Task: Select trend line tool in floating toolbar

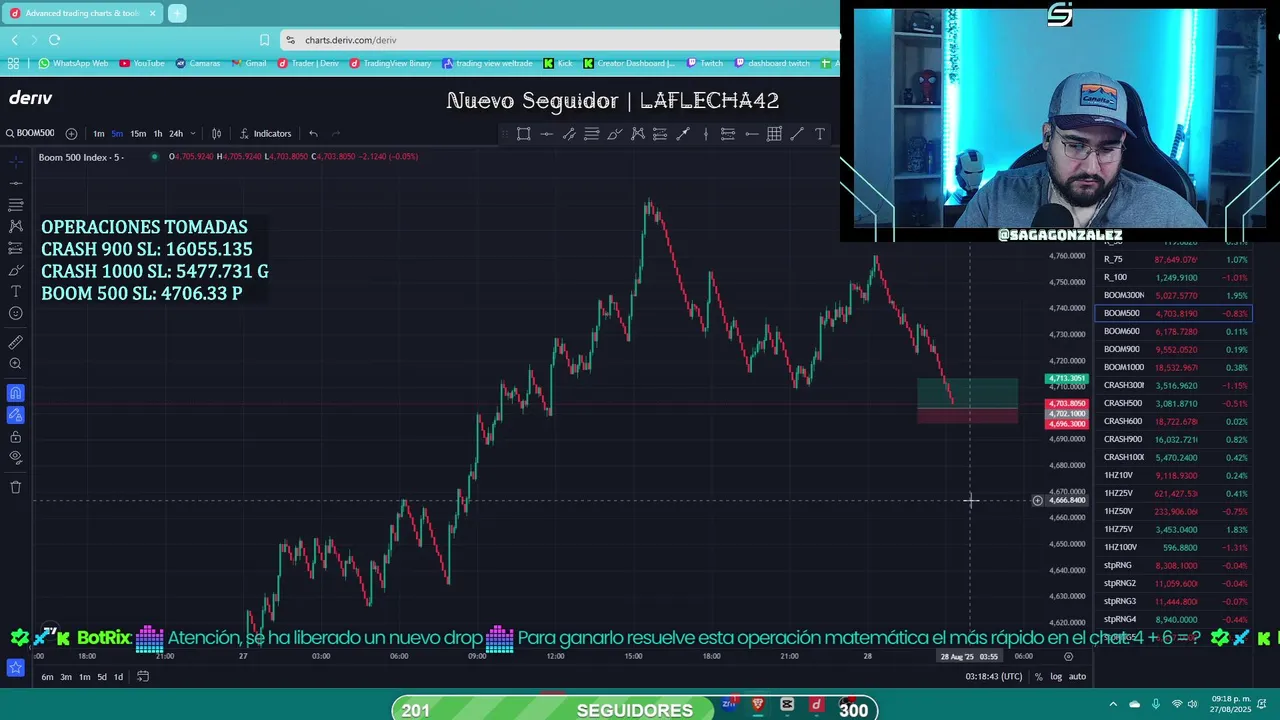Action: pyautogui.click(x=797, y=134)
